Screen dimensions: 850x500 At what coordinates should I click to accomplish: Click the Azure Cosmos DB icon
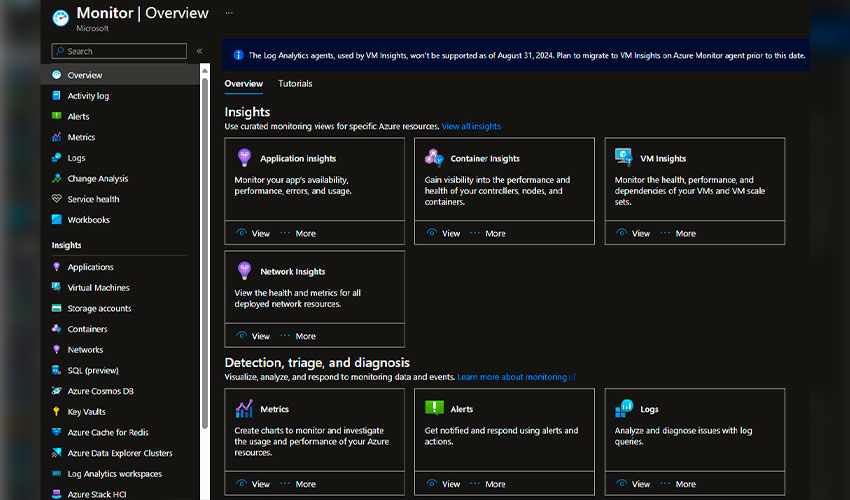(x=56, y=390)
